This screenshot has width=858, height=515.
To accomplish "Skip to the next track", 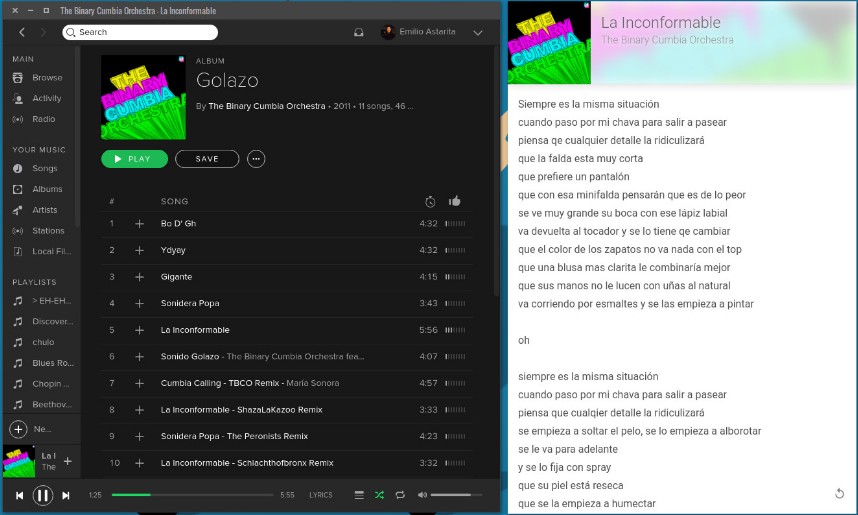I will (66, 495).
